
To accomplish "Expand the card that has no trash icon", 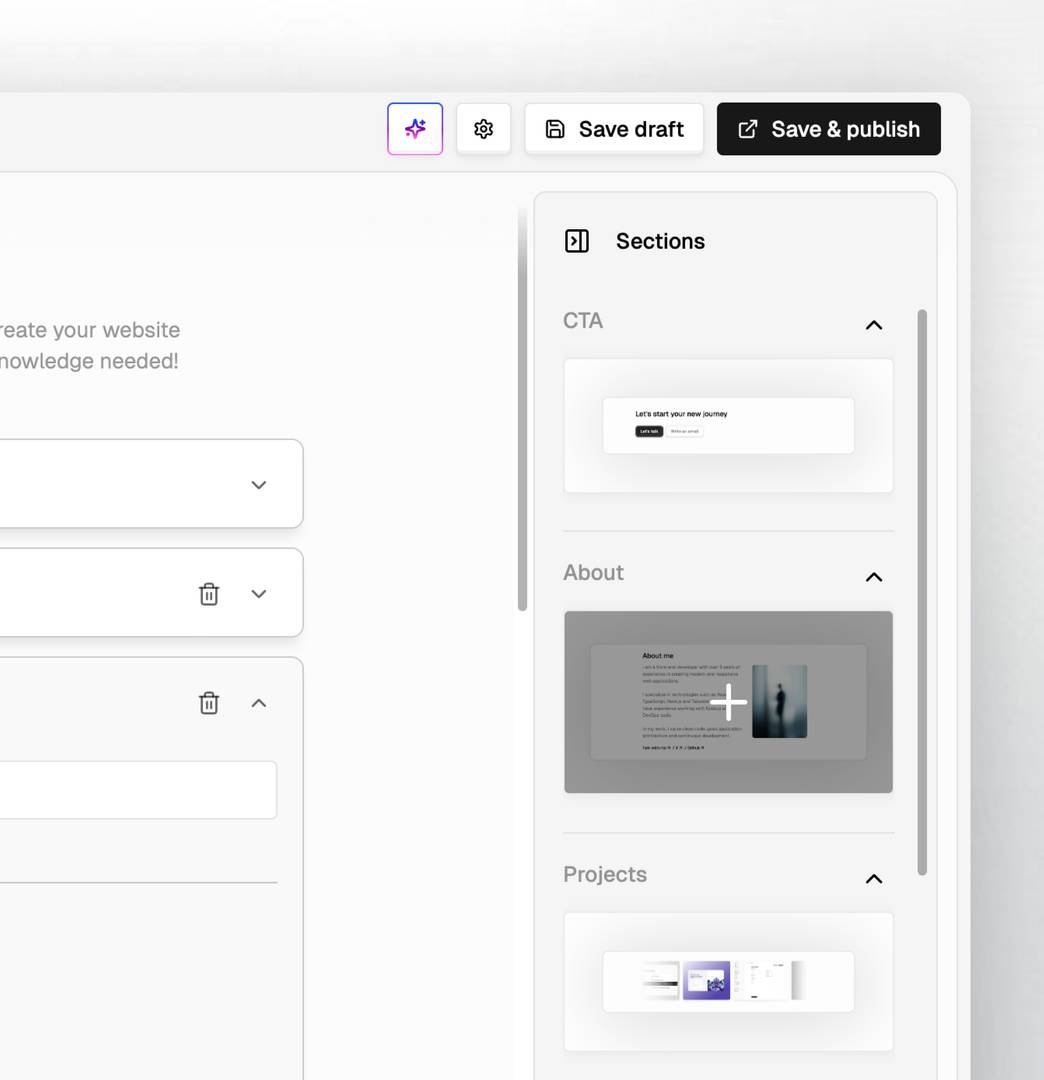I will click(259, 485).
